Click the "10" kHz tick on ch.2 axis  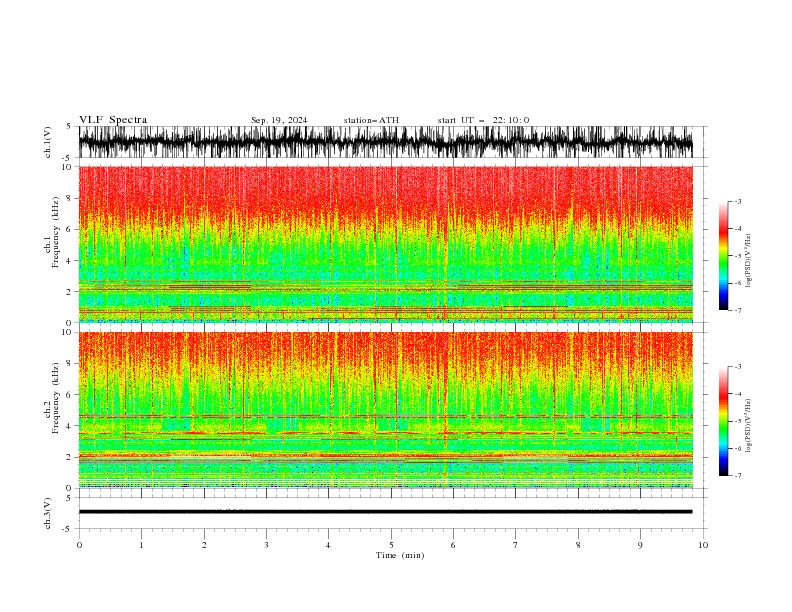pyautogui.click(x=66, y=332)
